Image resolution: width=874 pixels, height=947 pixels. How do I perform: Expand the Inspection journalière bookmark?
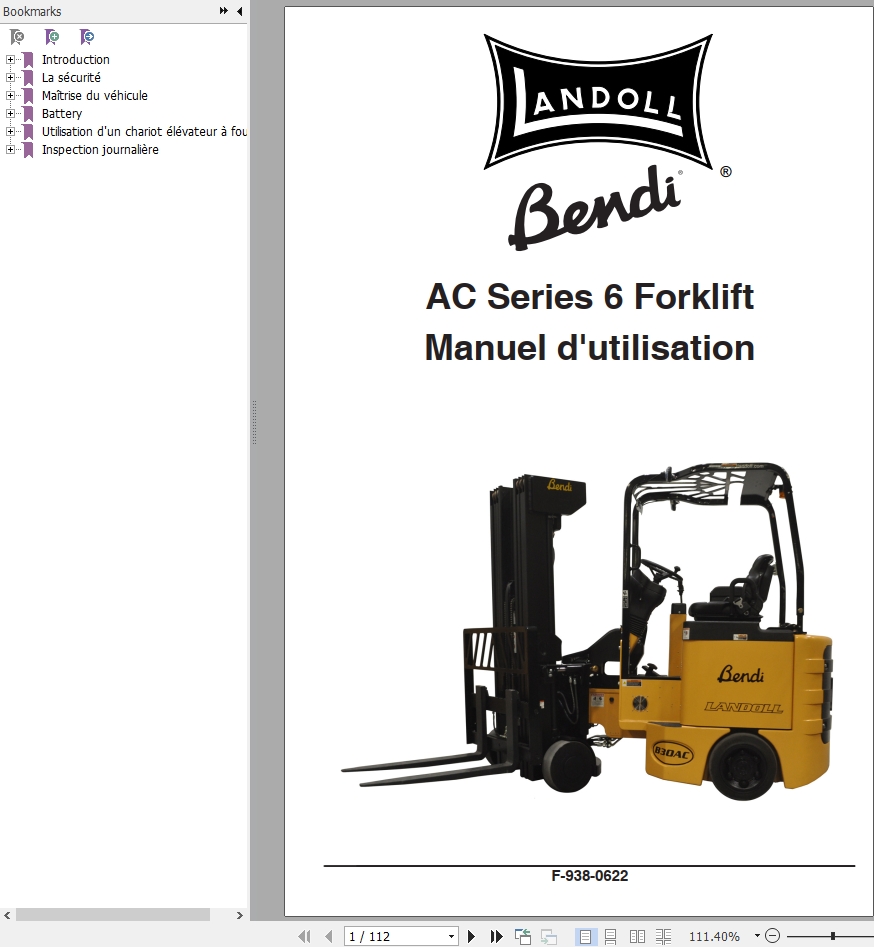(10, 149)
